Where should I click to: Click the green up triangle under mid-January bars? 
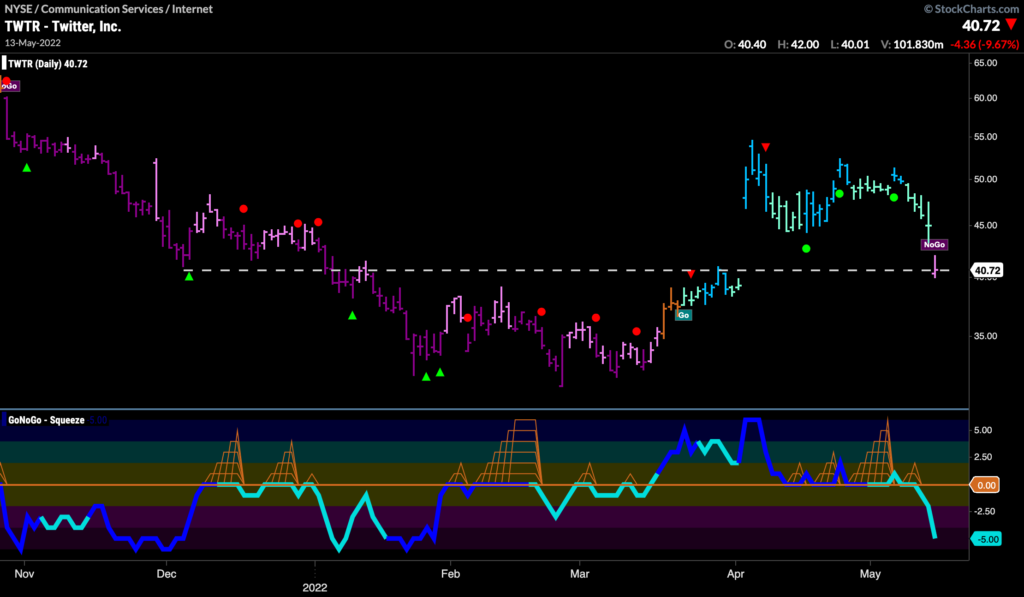click(x=353, y=315)
